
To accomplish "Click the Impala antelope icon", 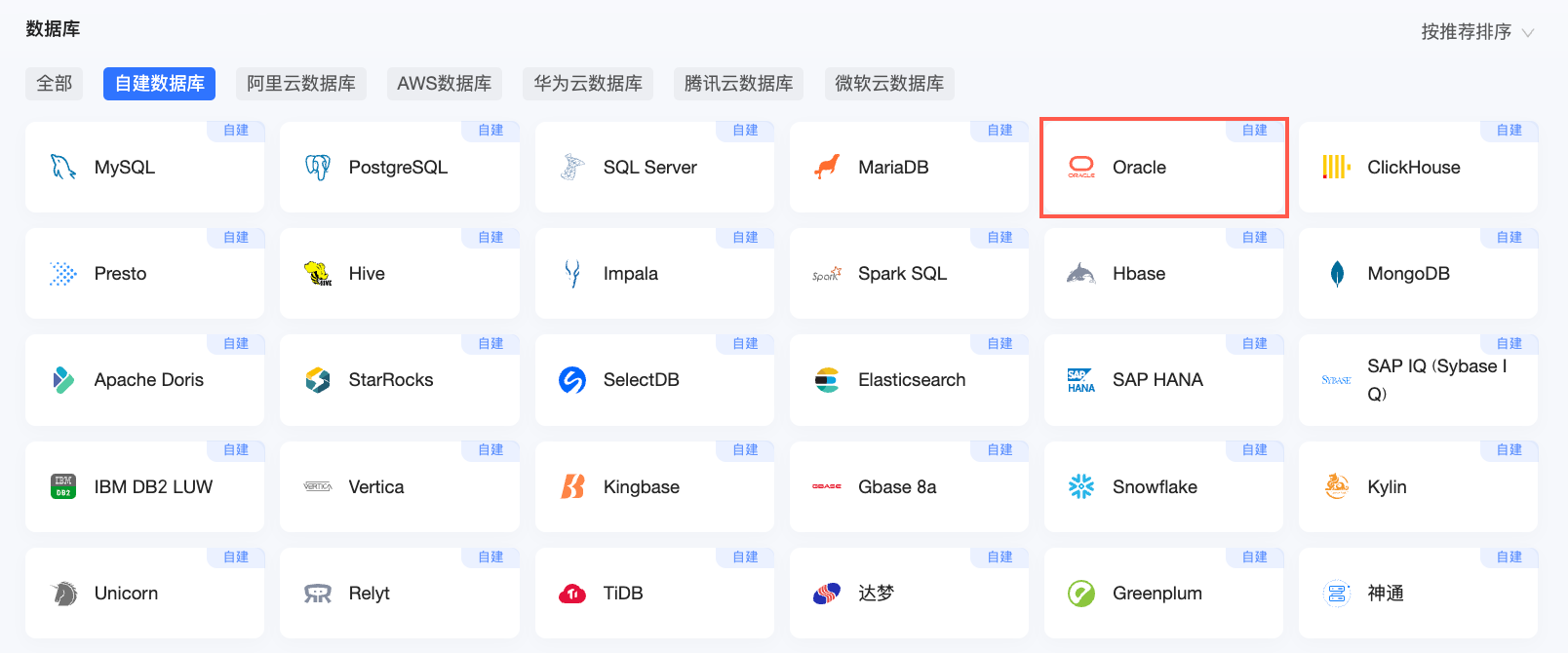I will click(572, 274).
